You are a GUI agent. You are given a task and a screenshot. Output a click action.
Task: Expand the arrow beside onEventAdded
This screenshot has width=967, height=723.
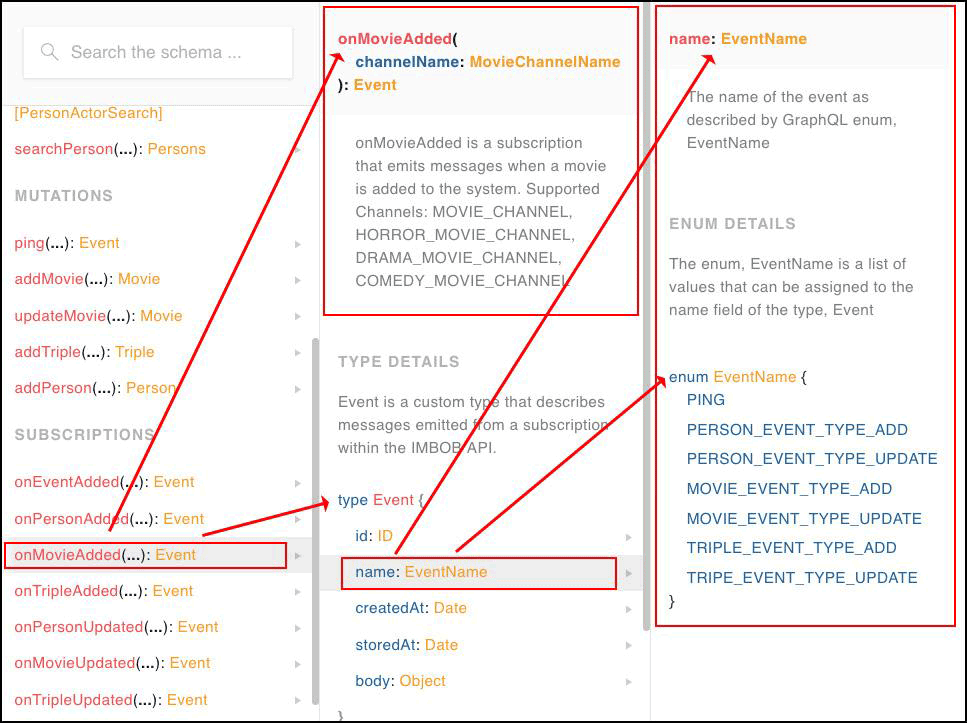(x=298, y=483)
